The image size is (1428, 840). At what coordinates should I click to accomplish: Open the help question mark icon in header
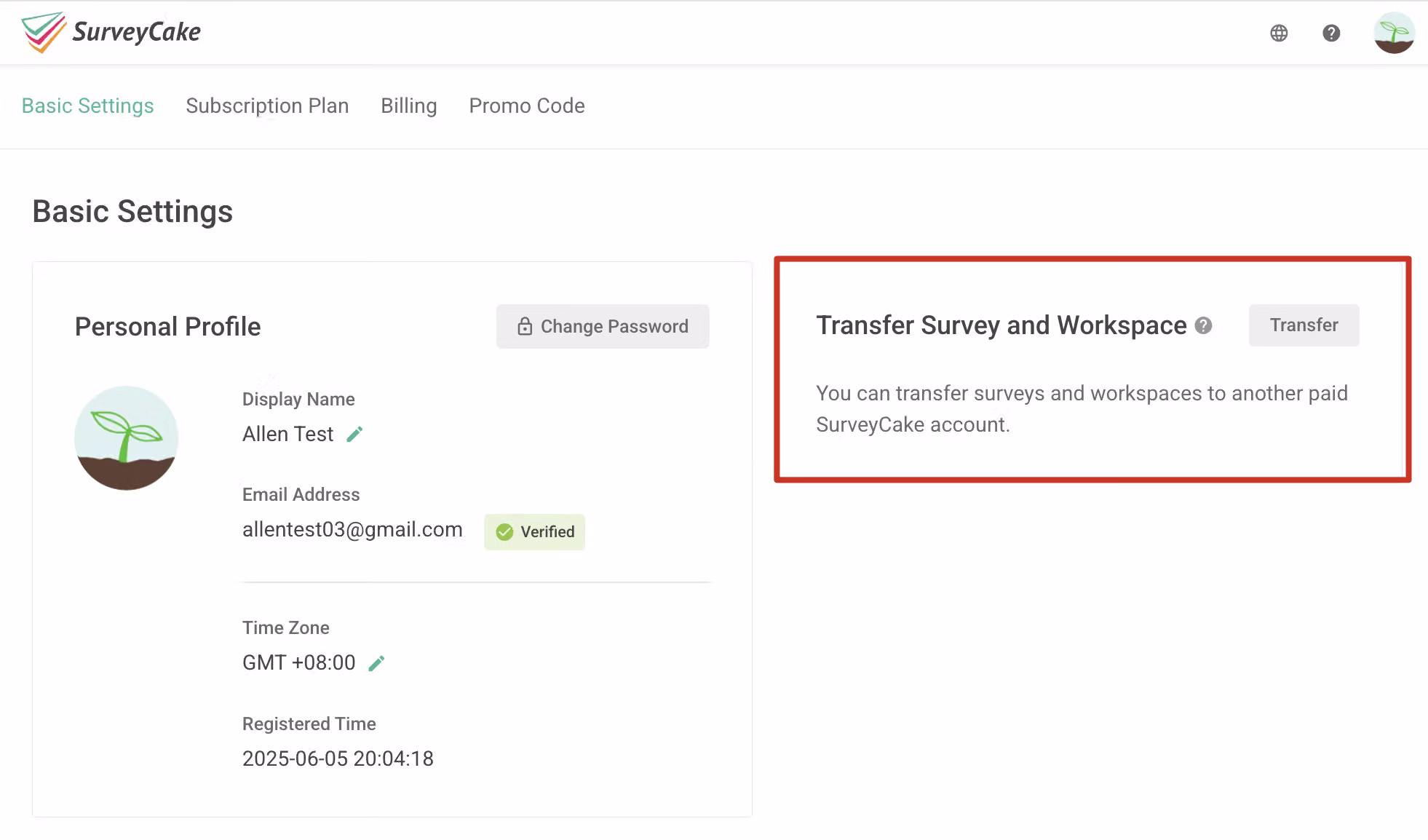(1331, 33)
